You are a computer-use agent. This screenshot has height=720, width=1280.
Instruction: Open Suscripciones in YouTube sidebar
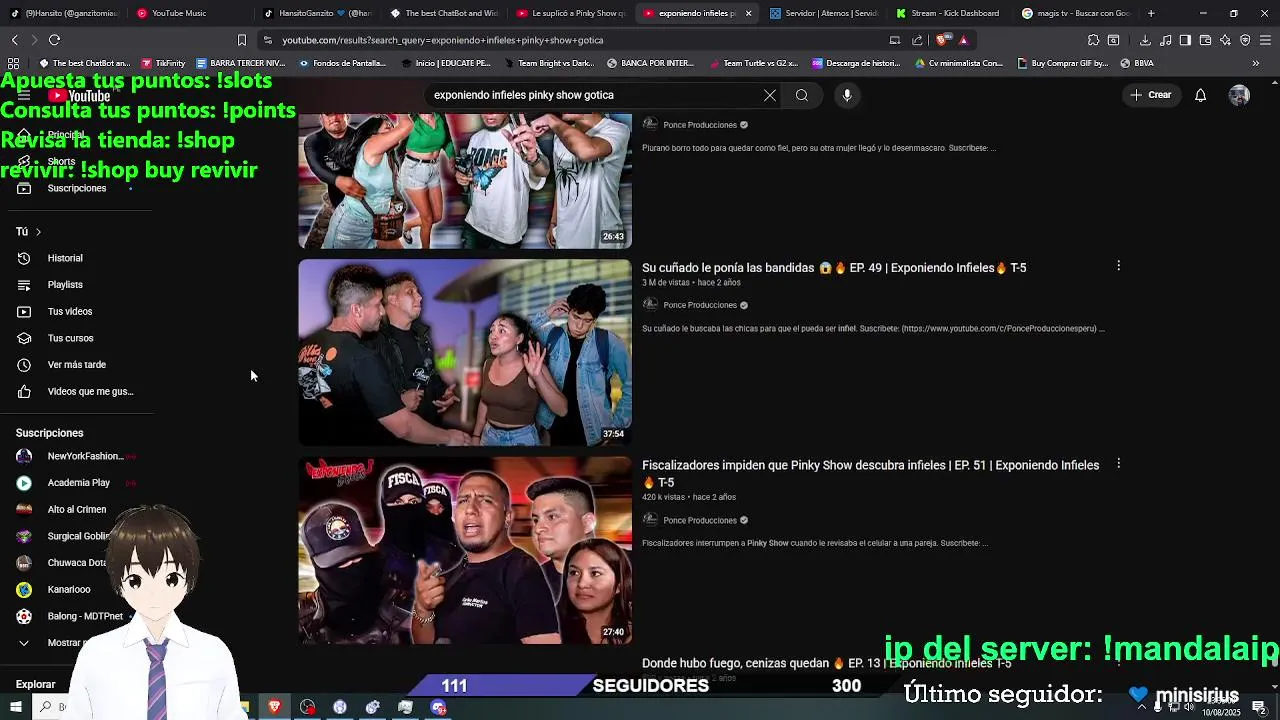pos(76,188)
